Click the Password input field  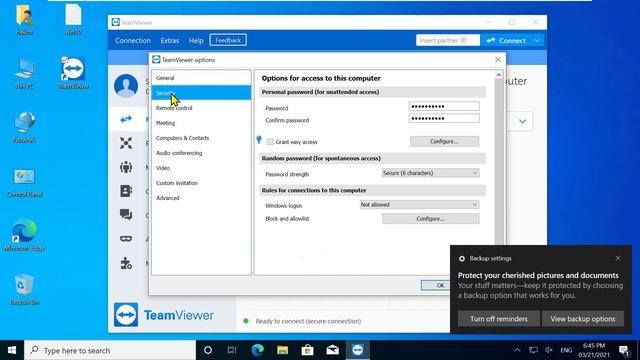click(x=444, y=106)
